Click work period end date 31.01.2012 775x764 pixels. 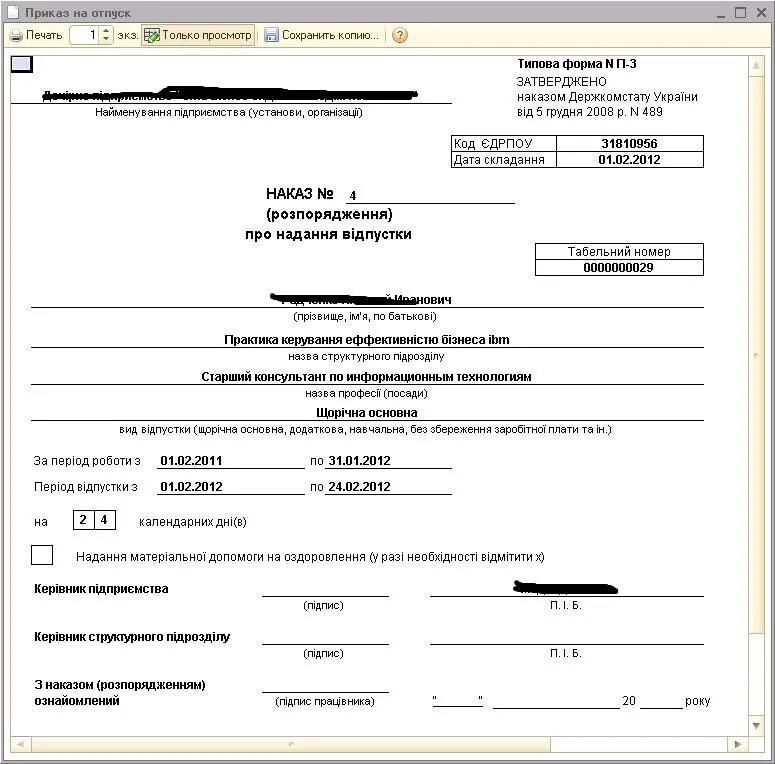[x=359, y=461]
